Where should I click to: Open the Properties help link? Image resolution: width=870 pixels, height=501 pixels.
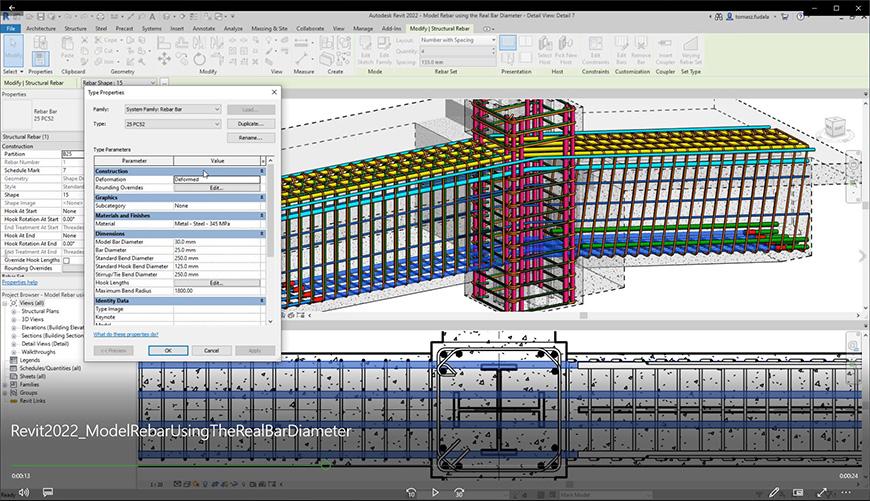point(19,282)
